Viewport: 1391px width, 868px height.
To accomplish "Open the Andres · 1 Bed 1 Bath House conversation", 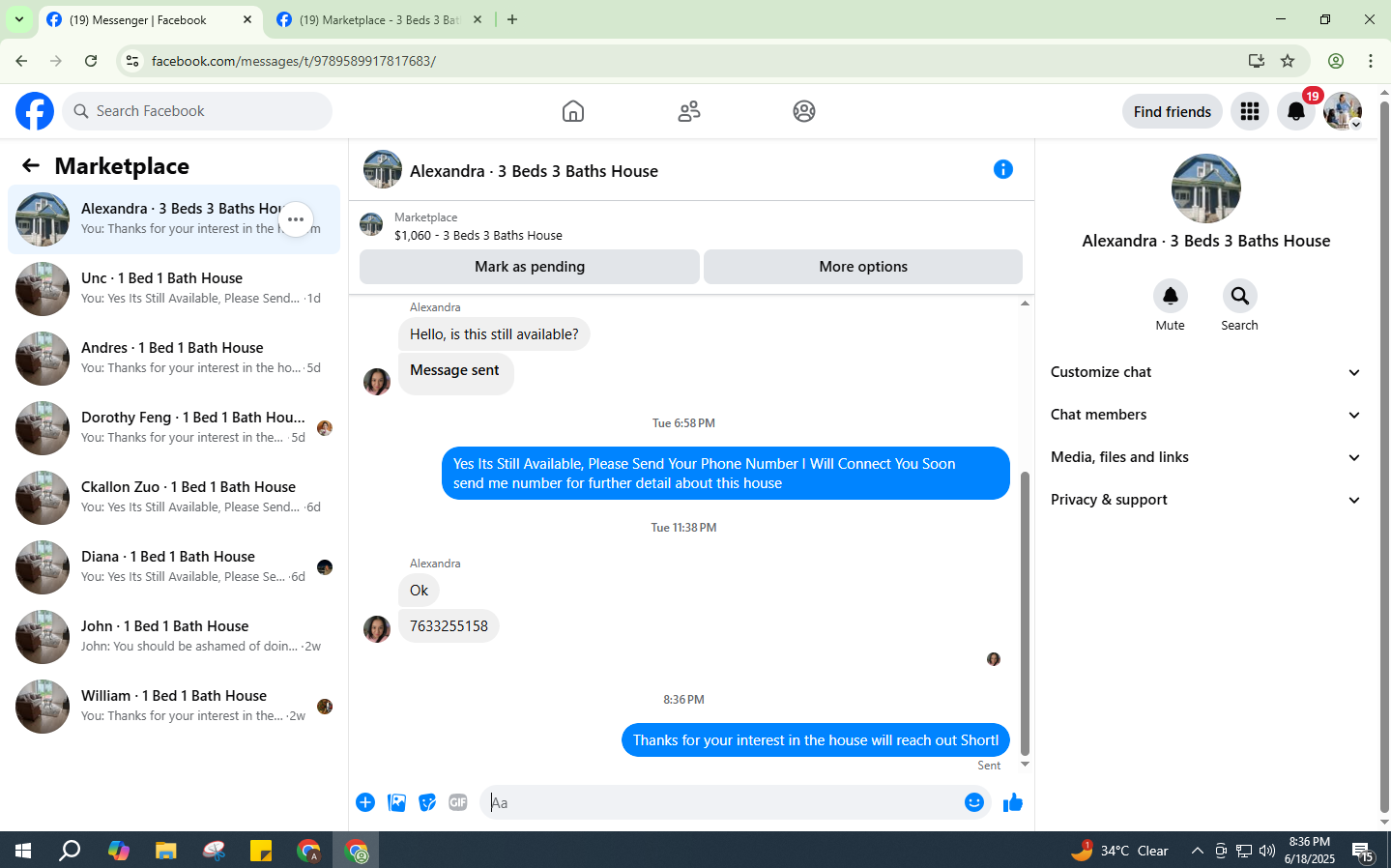I will [174, 359].
